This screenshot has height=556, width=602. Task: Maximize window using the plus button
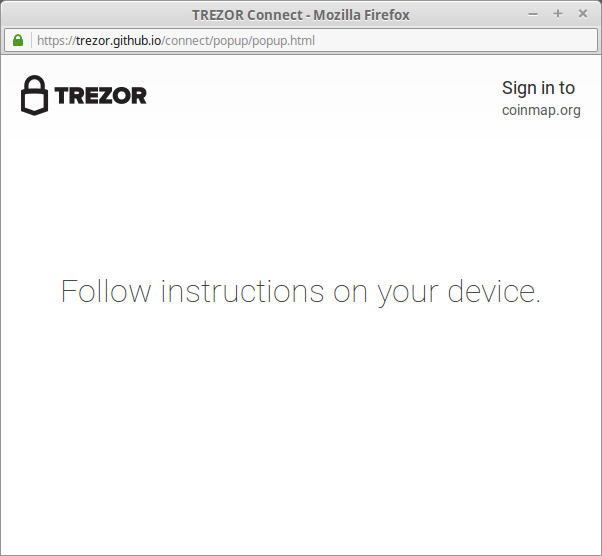558,14
